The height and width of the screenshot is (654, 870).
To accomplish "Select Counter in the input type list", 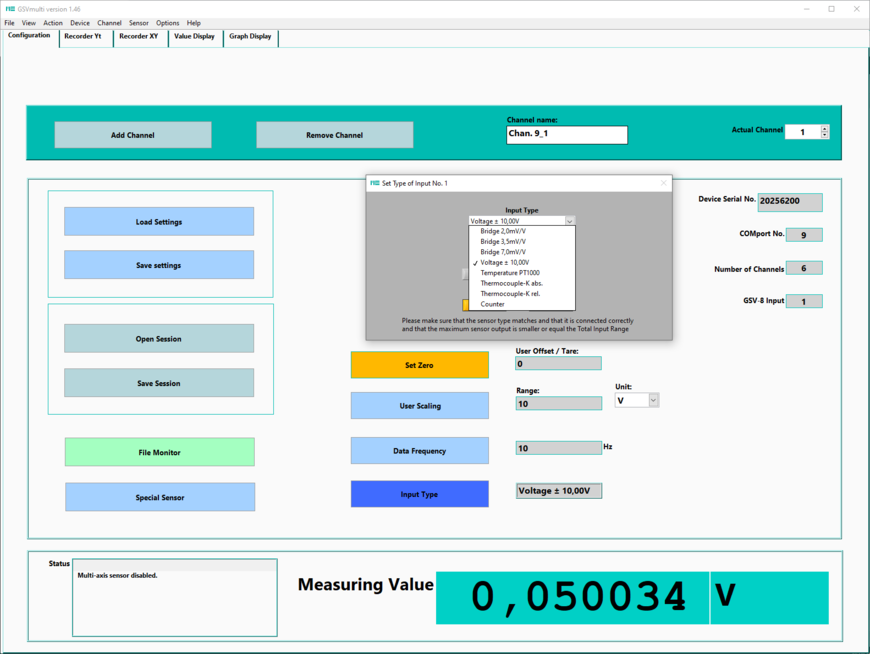I will tap(492, 304).
